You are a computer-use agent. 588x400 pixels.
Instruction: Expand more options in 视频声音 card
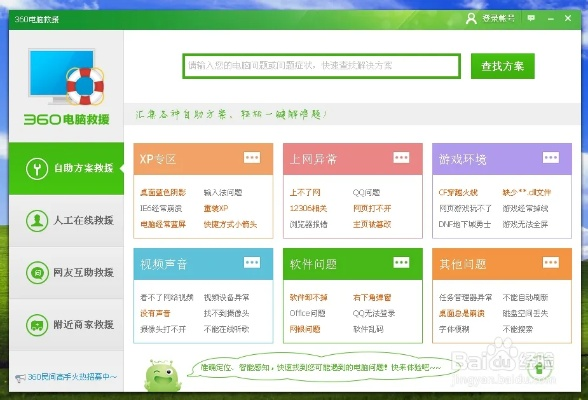[x=252, y=262]
